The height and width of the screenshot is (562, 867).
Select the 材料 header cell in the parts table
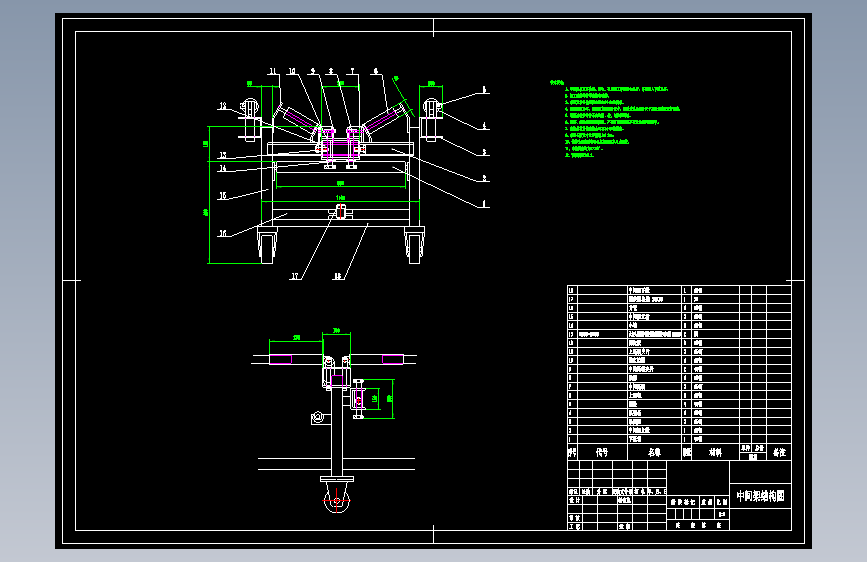click(x=715, y=452)
